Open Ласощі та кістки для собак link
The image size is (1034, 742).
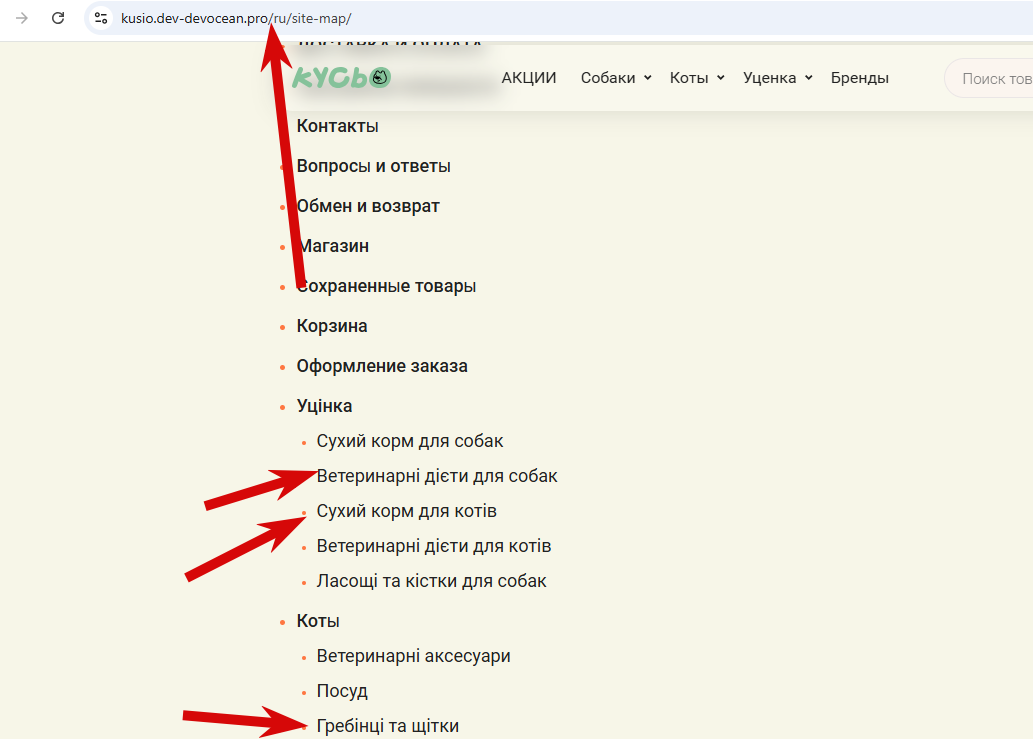tap(431, 581)
